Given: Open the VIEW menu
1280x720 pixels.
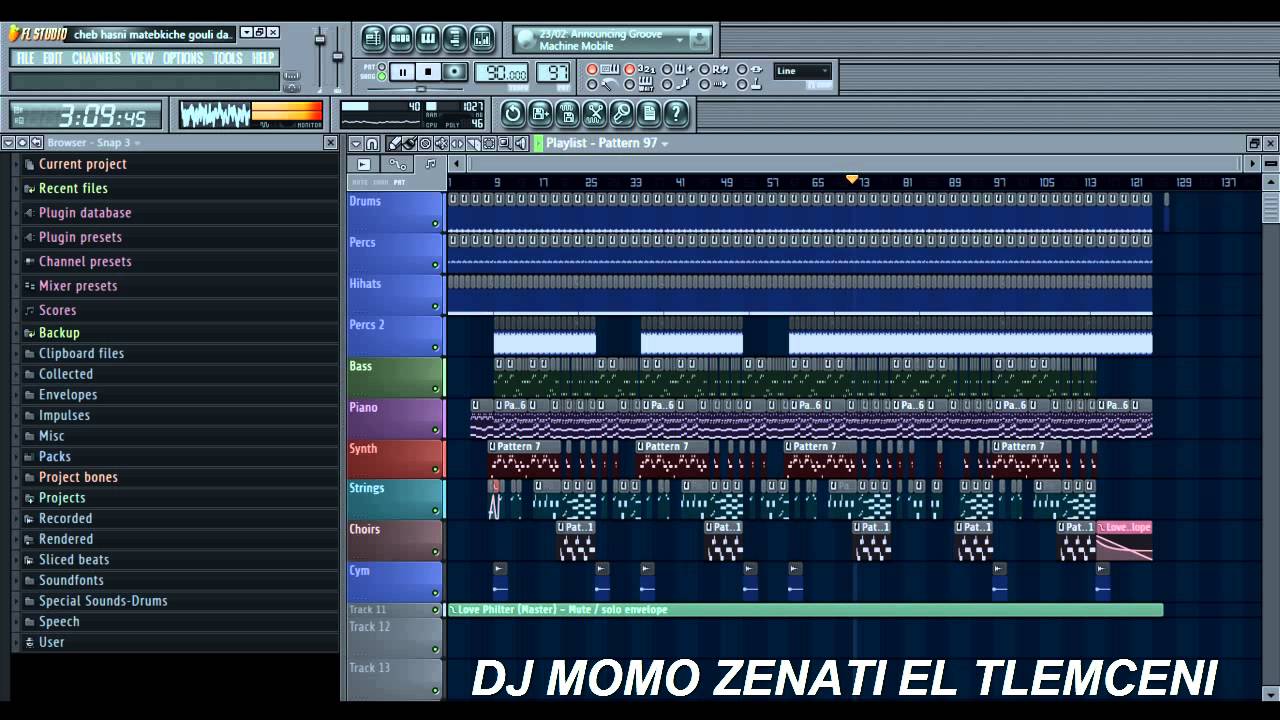Looking at the screenshot, I should pyautogui.click(x=142, y=58).
